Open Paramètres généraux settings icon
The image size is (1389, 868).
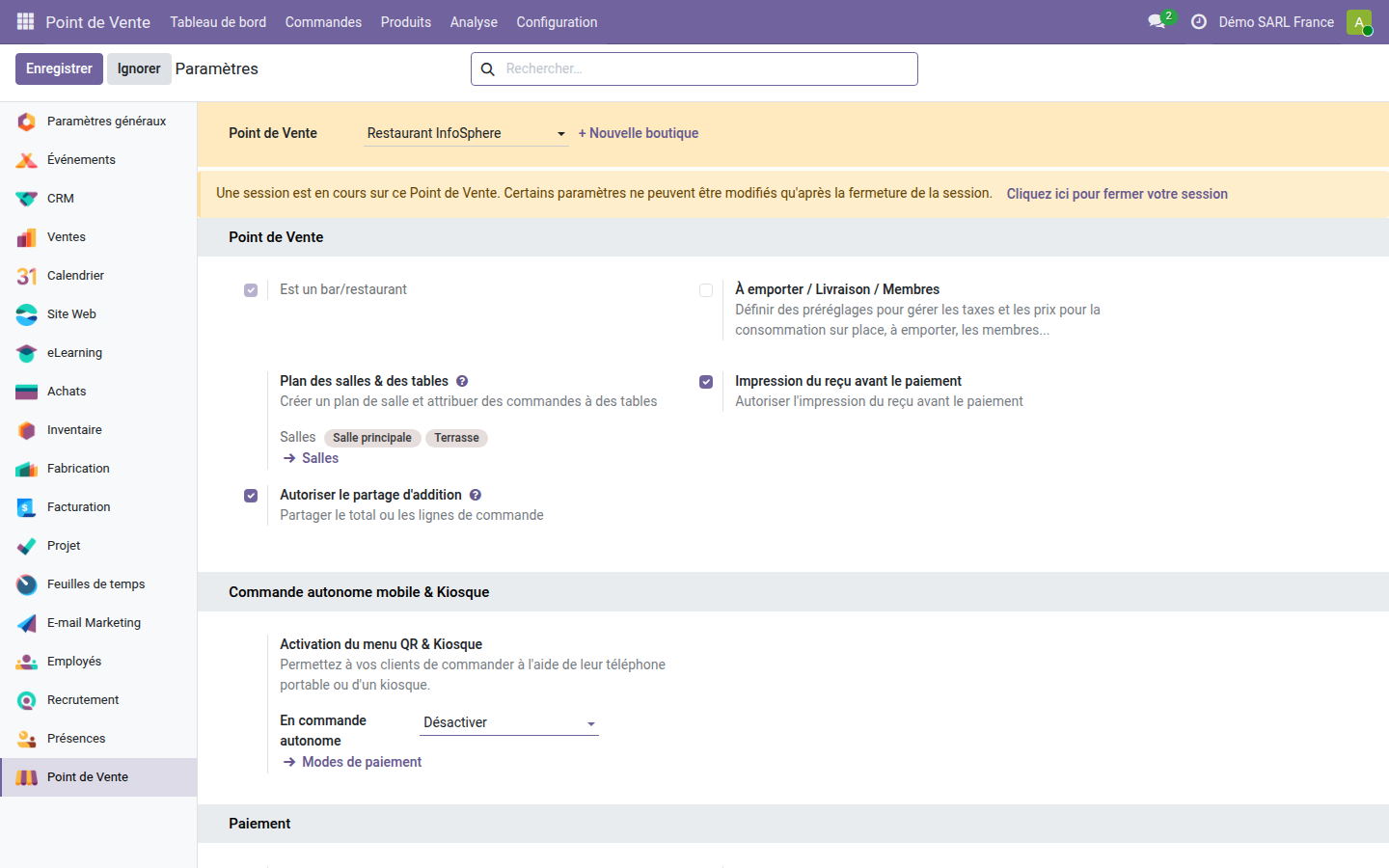27,122
